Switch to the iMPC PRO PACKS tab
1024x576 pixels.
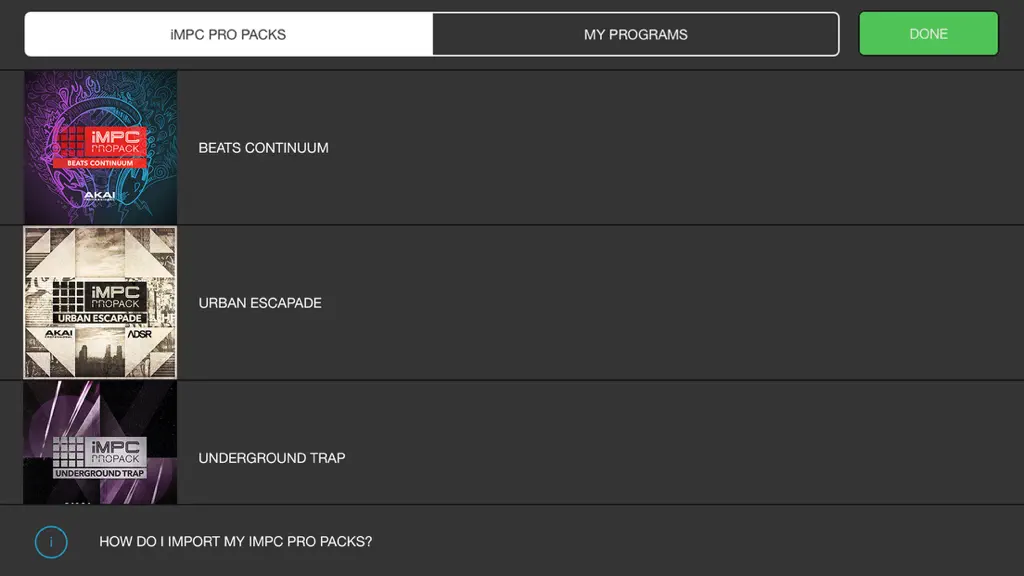pos(229,34)
